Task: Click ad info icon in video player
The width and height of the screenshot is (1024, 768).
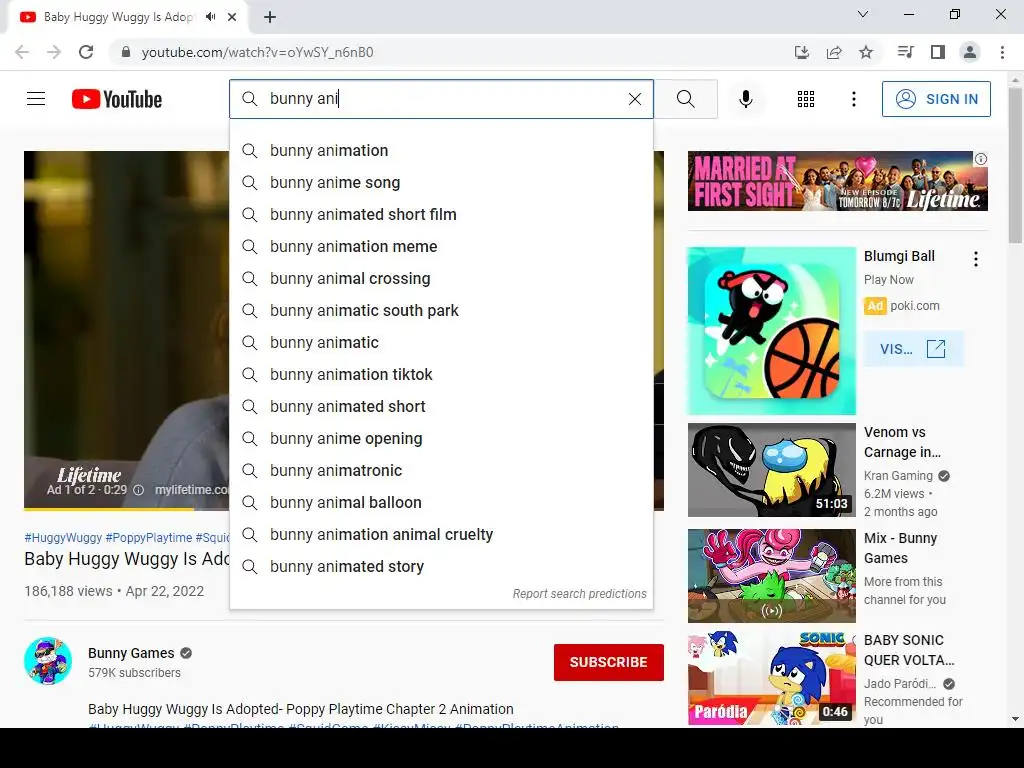Action: [x=138, y=490]
